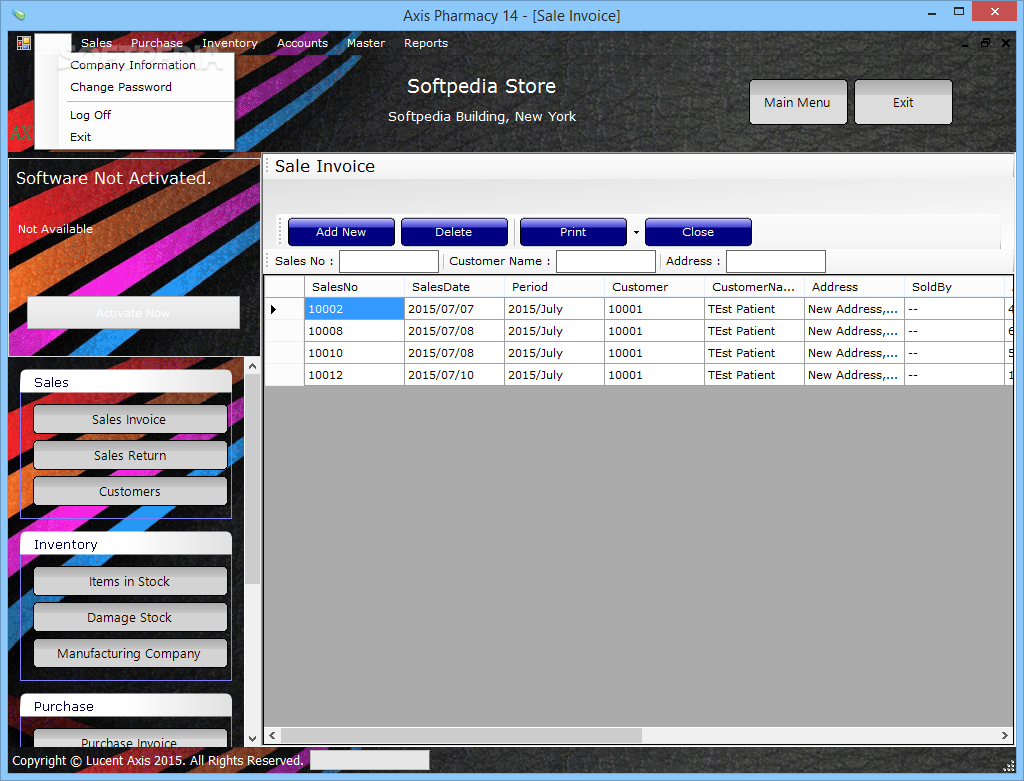Focus the Sales No filter field
1024x781 pixels.
(389, 261)
